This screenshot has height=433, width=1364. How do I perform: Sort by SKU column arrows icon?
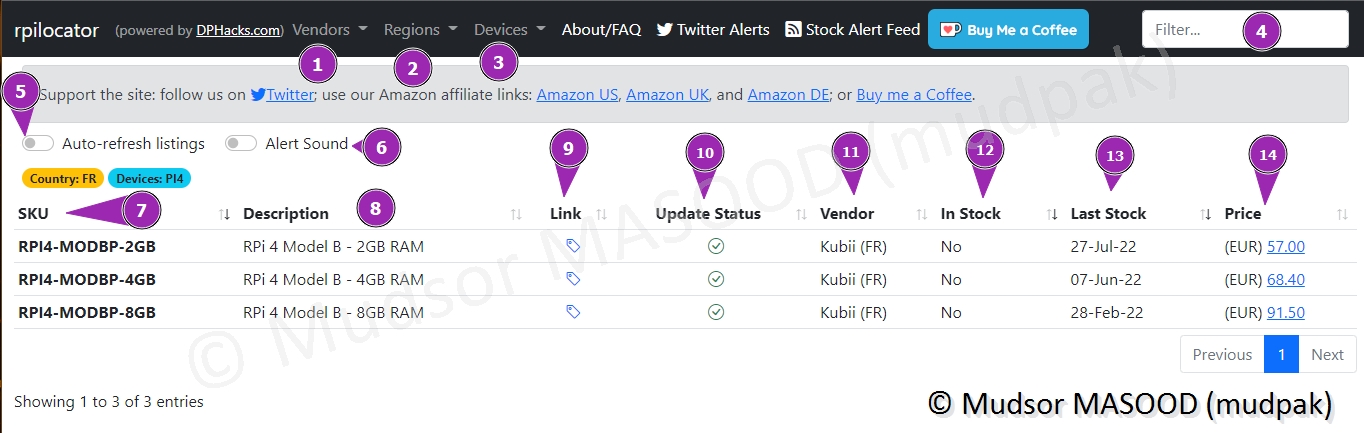[225, 214]
